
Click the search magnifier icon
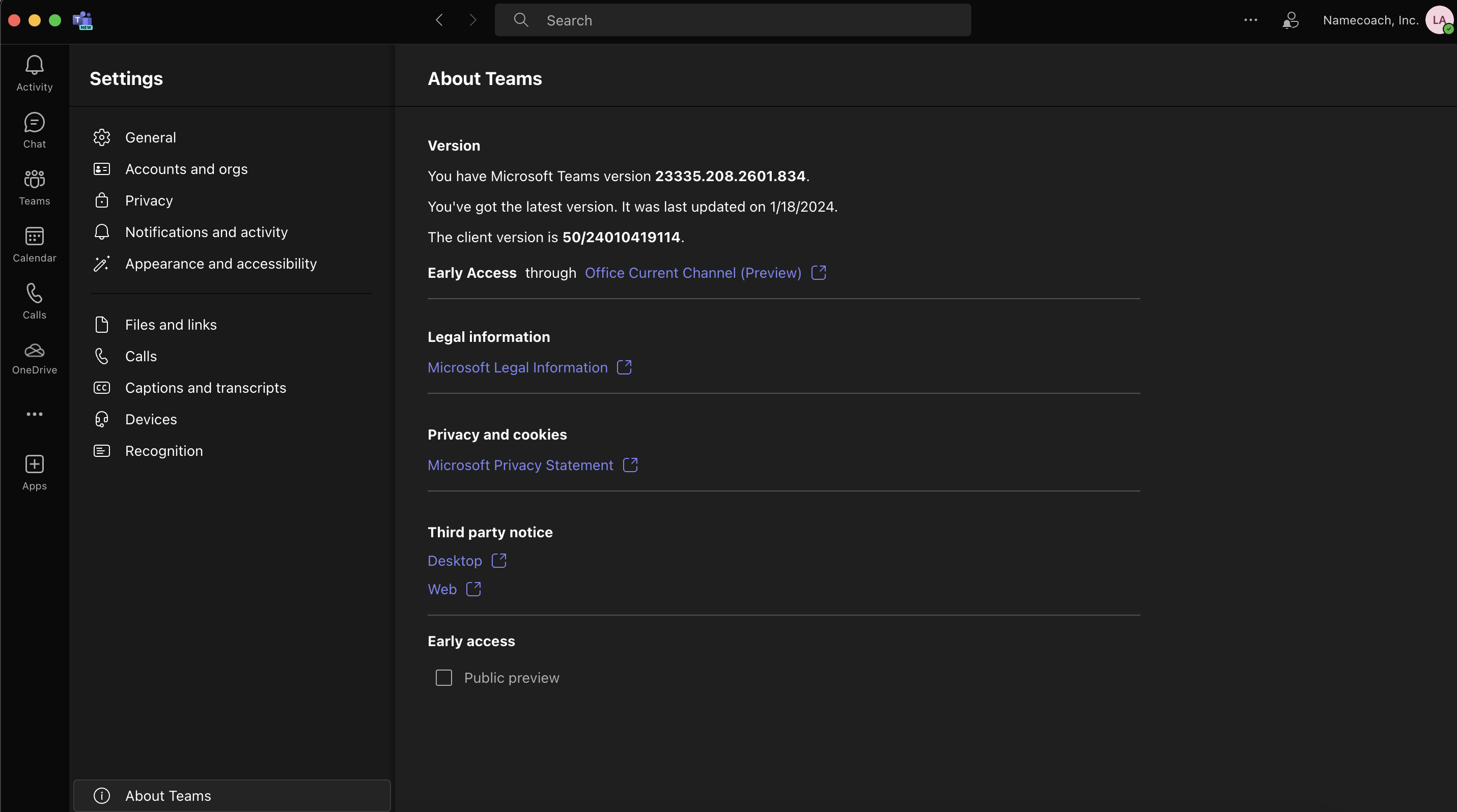tap(521, 20)
